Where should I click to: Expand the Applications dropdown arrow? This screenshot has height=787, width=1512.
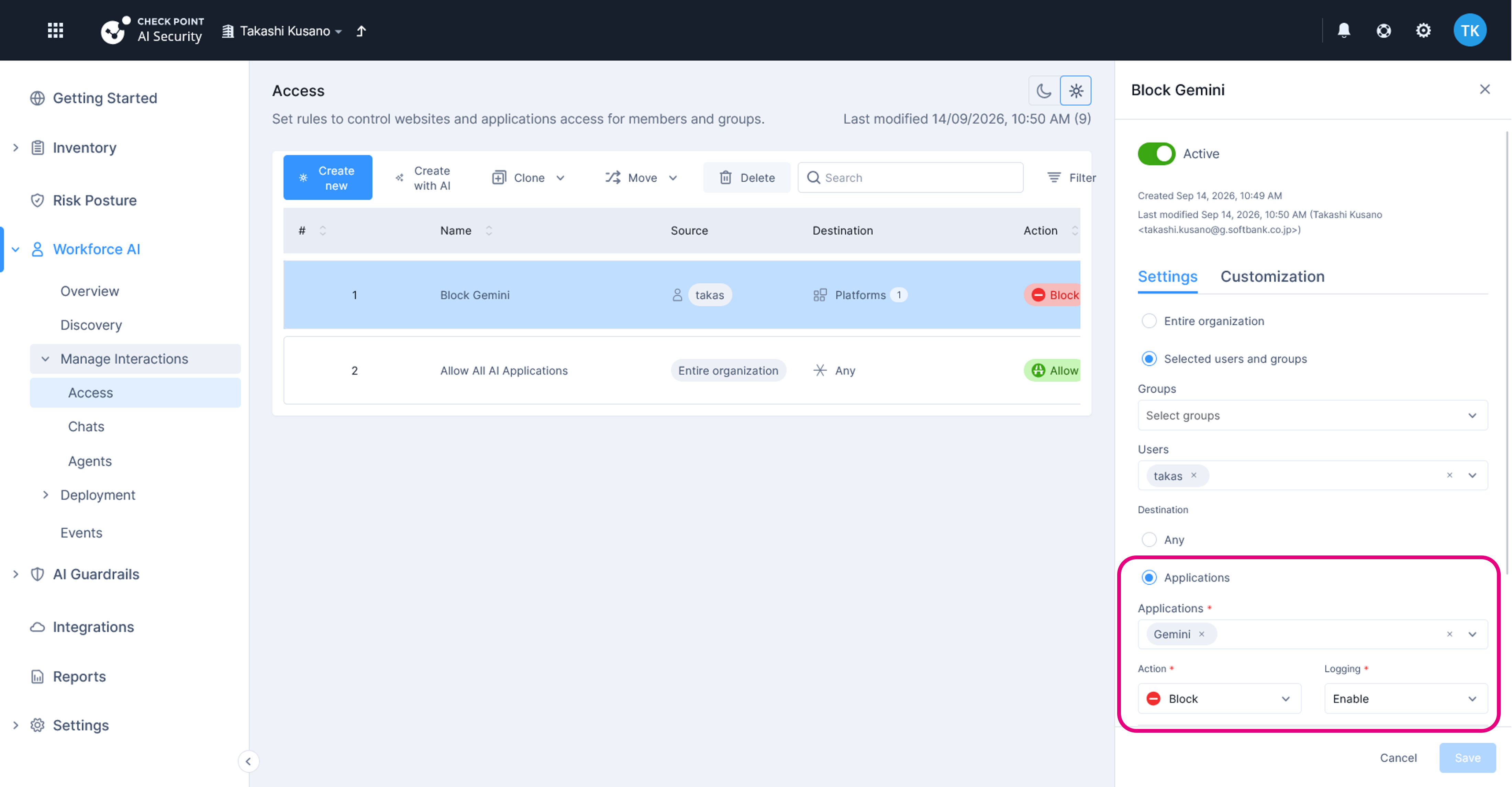coord(1472,634)
